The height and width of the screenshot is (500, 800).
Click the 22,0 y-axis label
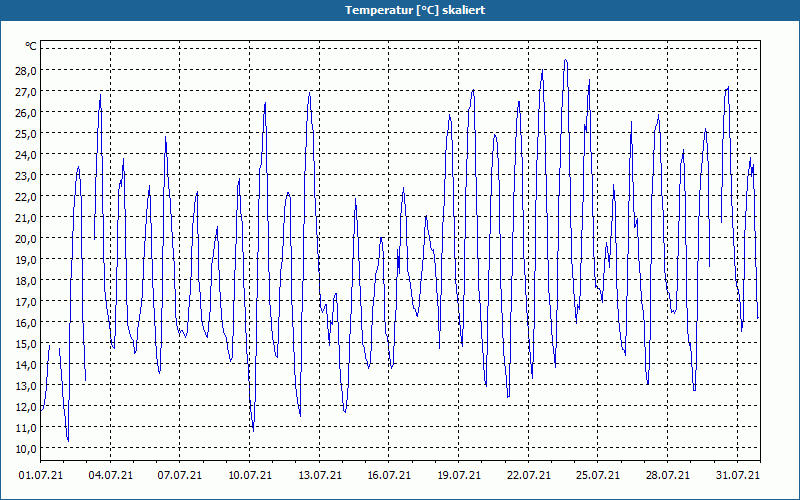click(26, 197)
